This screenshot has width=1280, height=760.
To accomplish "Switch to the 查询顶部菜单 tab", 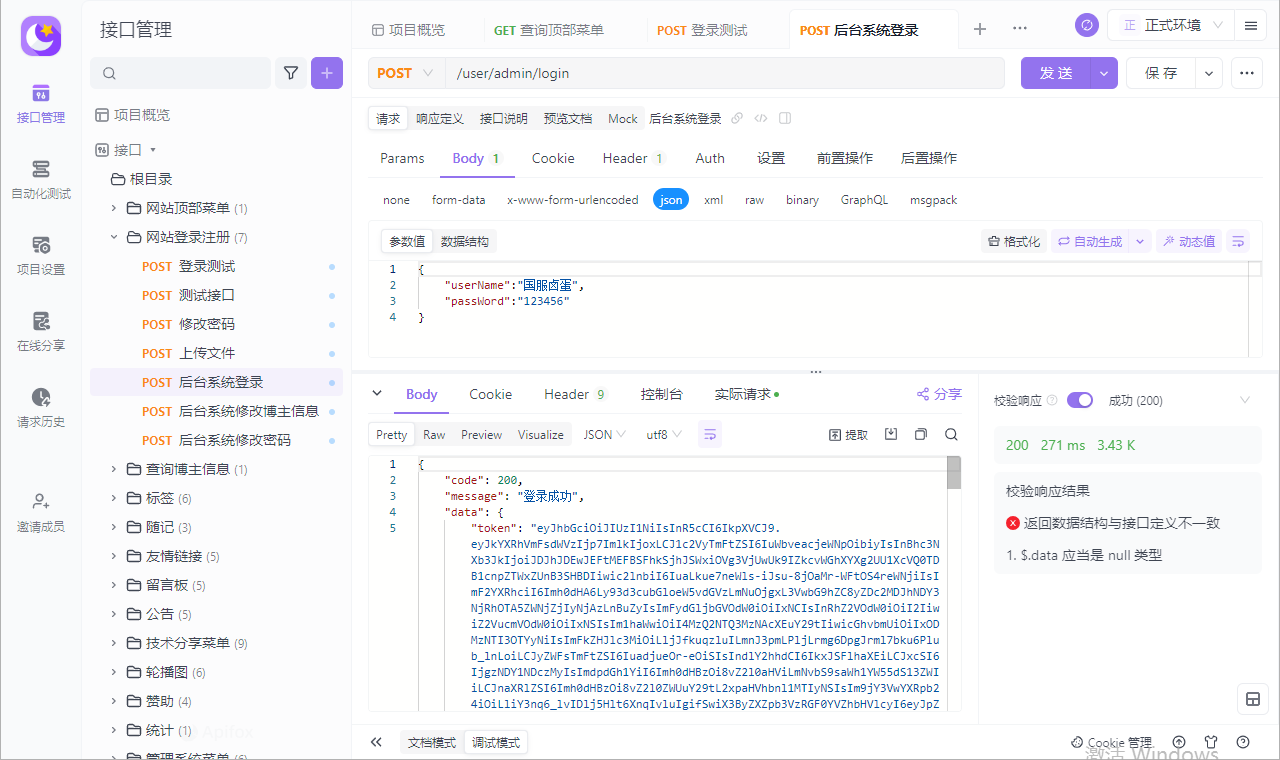I will (549, 30).
